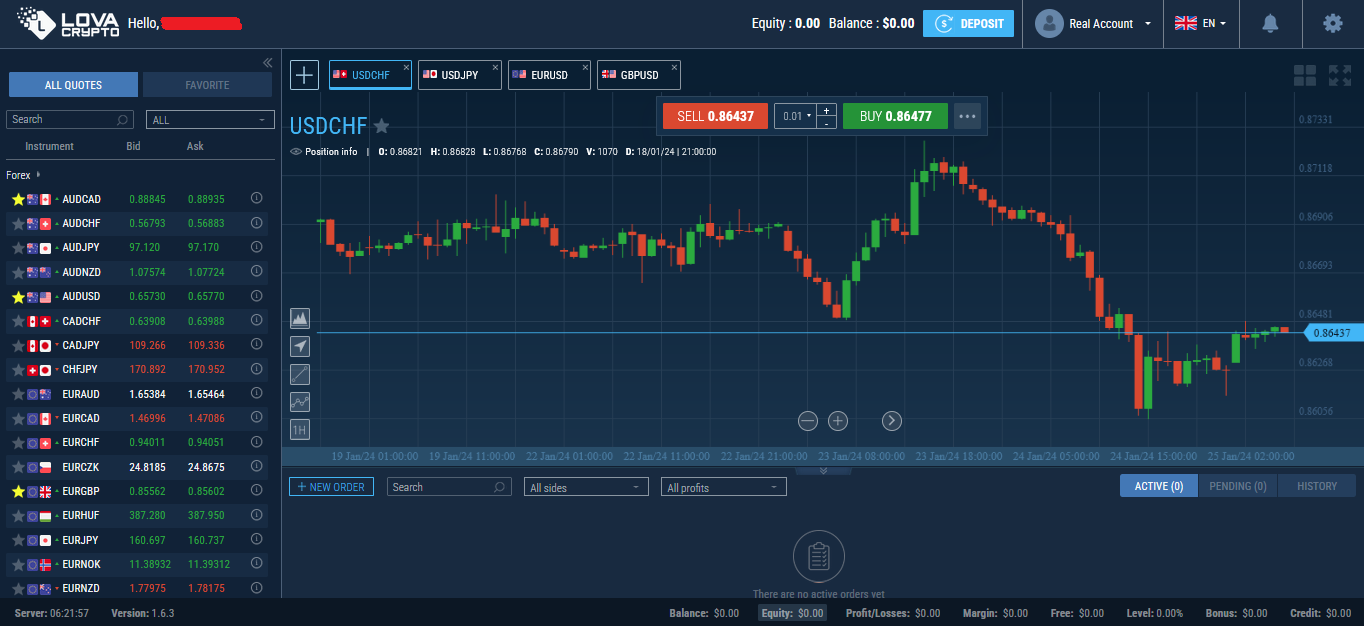Viewport: 1364px width, 626px height.
Task: Select the EURCZK quote row
Action: (x=137, y=467)
